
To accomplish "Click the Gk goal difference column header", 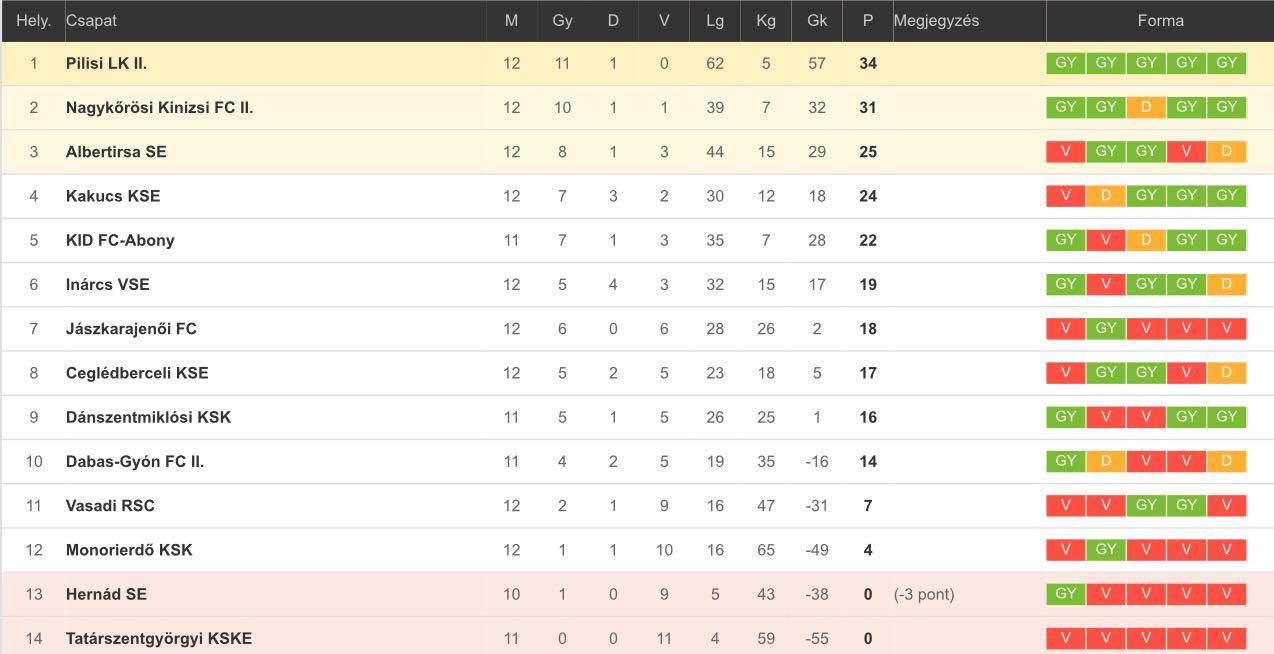I will point(817,21).
